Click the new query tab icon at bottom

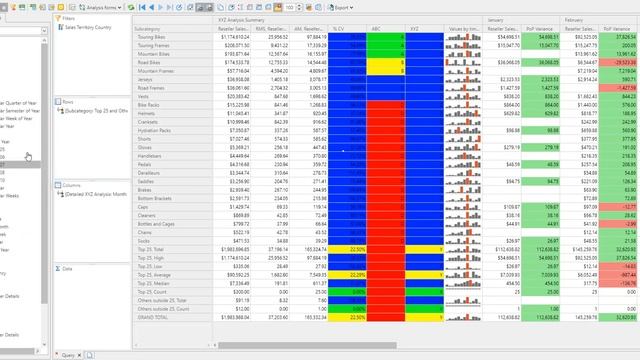[89, 356]
